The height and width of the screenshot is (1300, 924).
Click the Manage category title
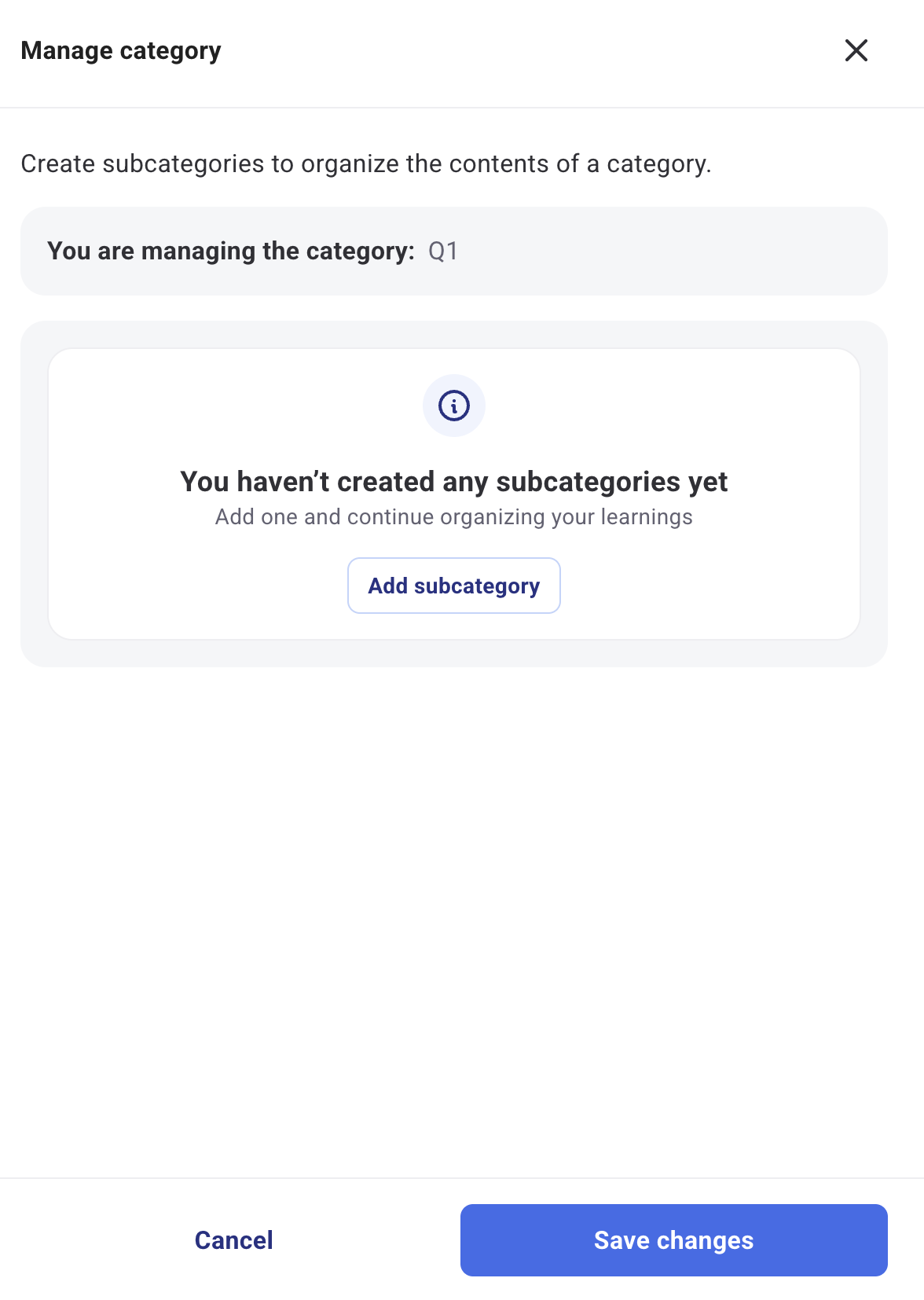click(x=121, y=51)
